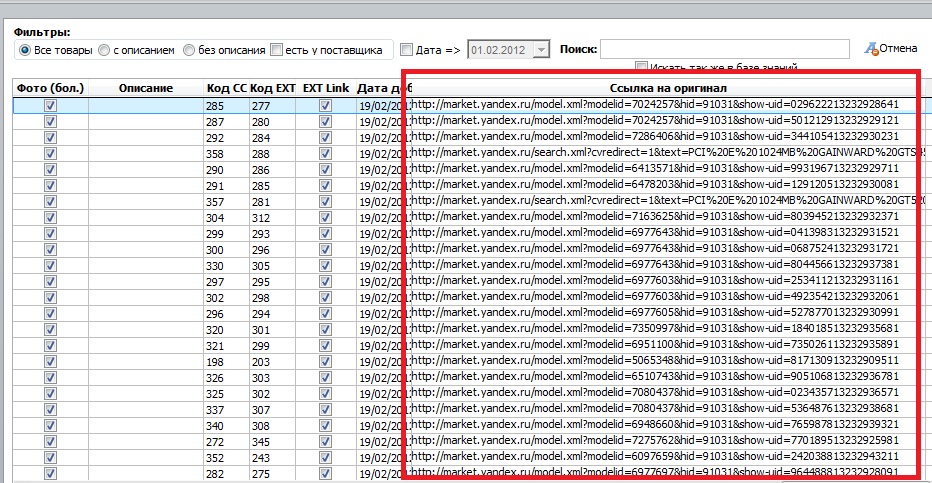Select Код СС cell with value 297
Screen dimensions: 932x483
(x=226, y=282)
